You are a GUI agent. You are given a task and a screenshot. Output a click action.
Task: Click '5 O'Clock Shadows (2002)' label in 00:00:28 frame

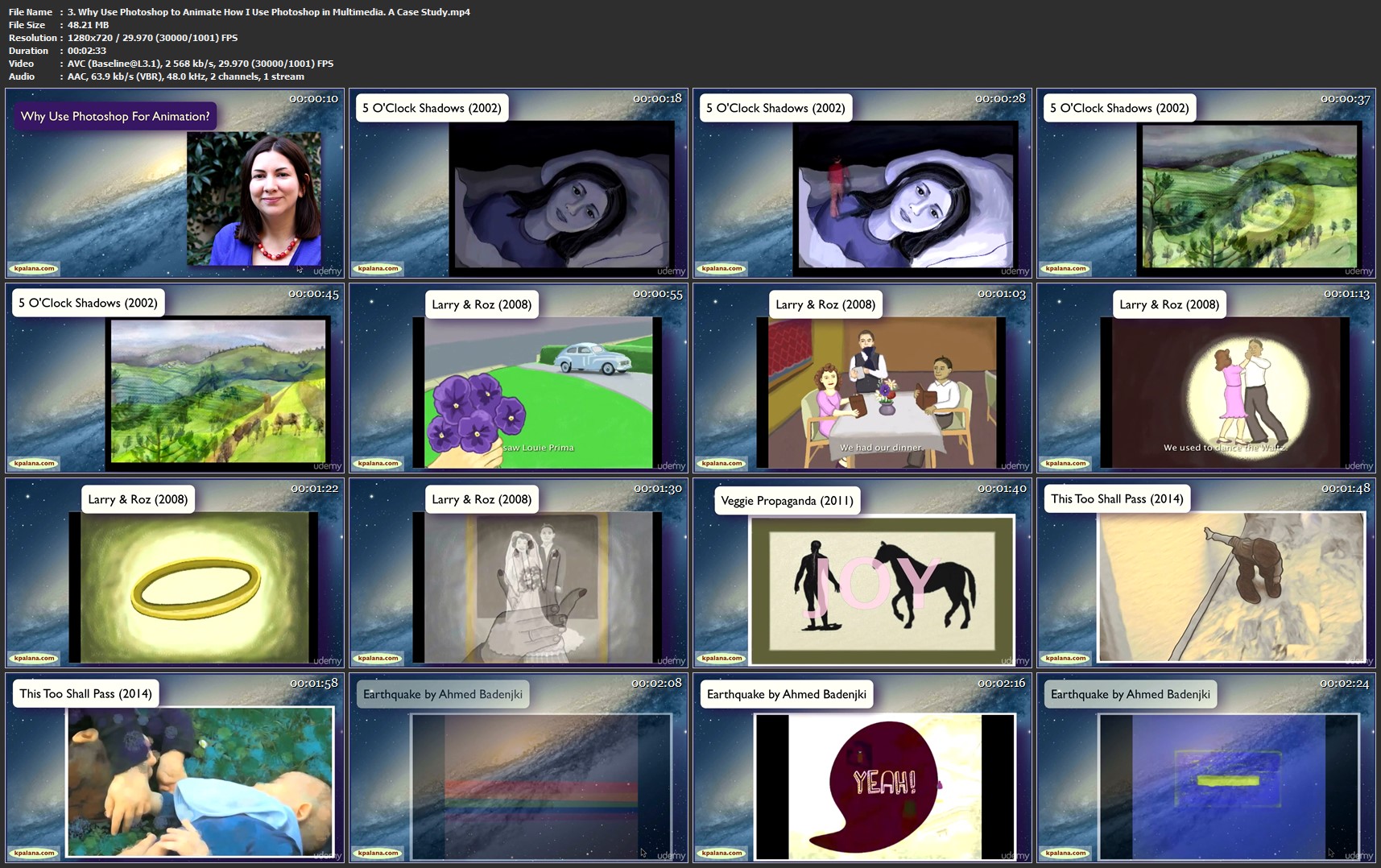click(x=775, y=108)
